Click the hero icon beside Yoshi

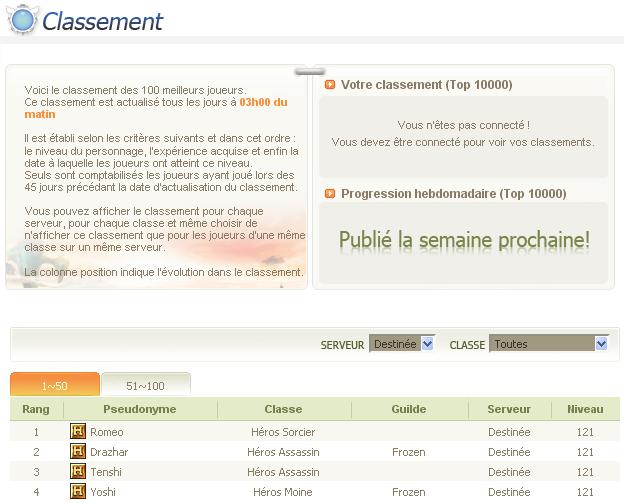tap(78, 491)
